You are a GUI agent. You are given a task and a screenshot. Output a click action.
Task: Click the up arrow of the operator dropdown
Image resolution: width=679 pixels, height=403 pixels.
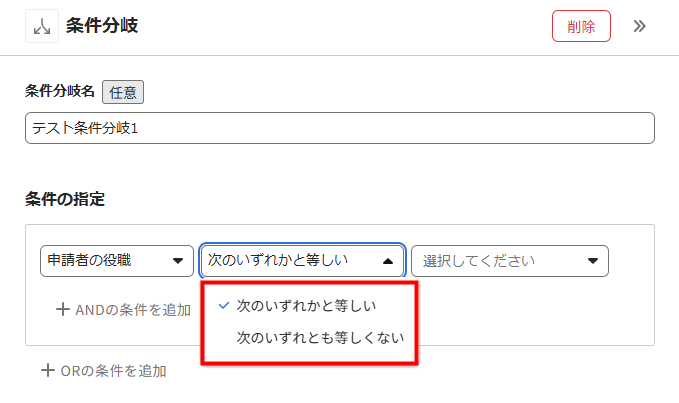[388, 261]
